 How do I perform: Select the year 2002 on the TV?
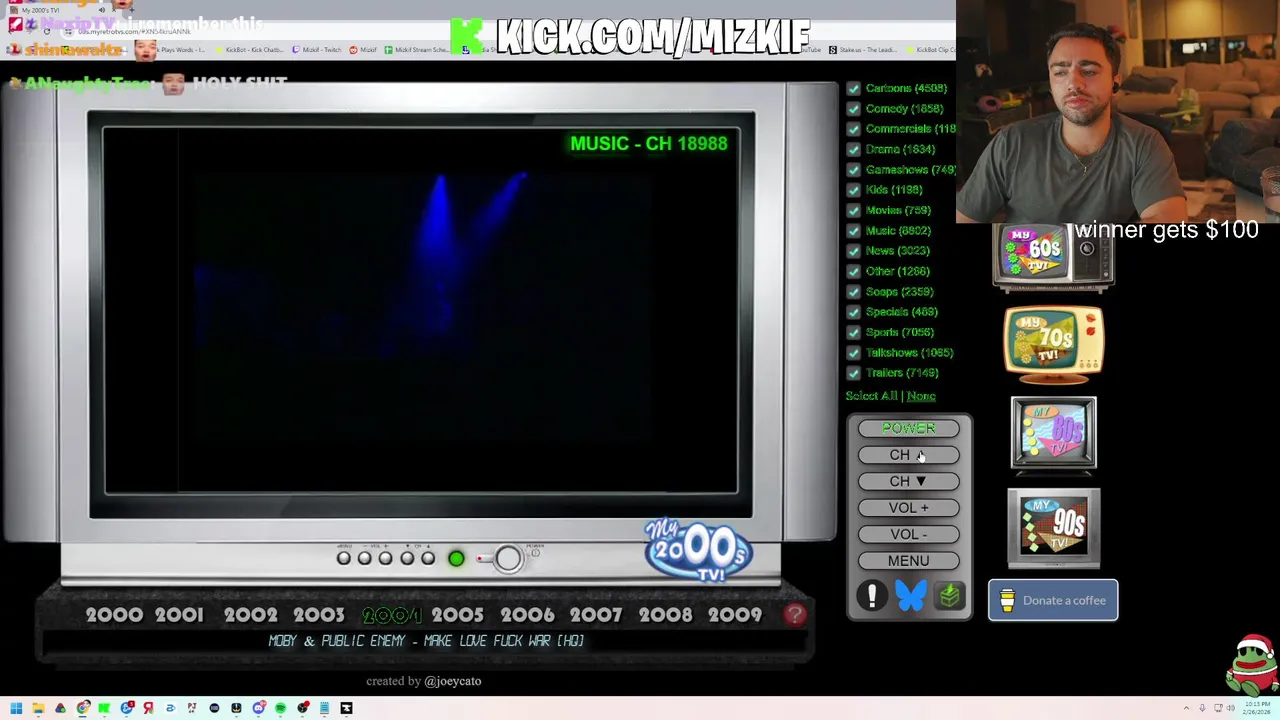(250, 615)
